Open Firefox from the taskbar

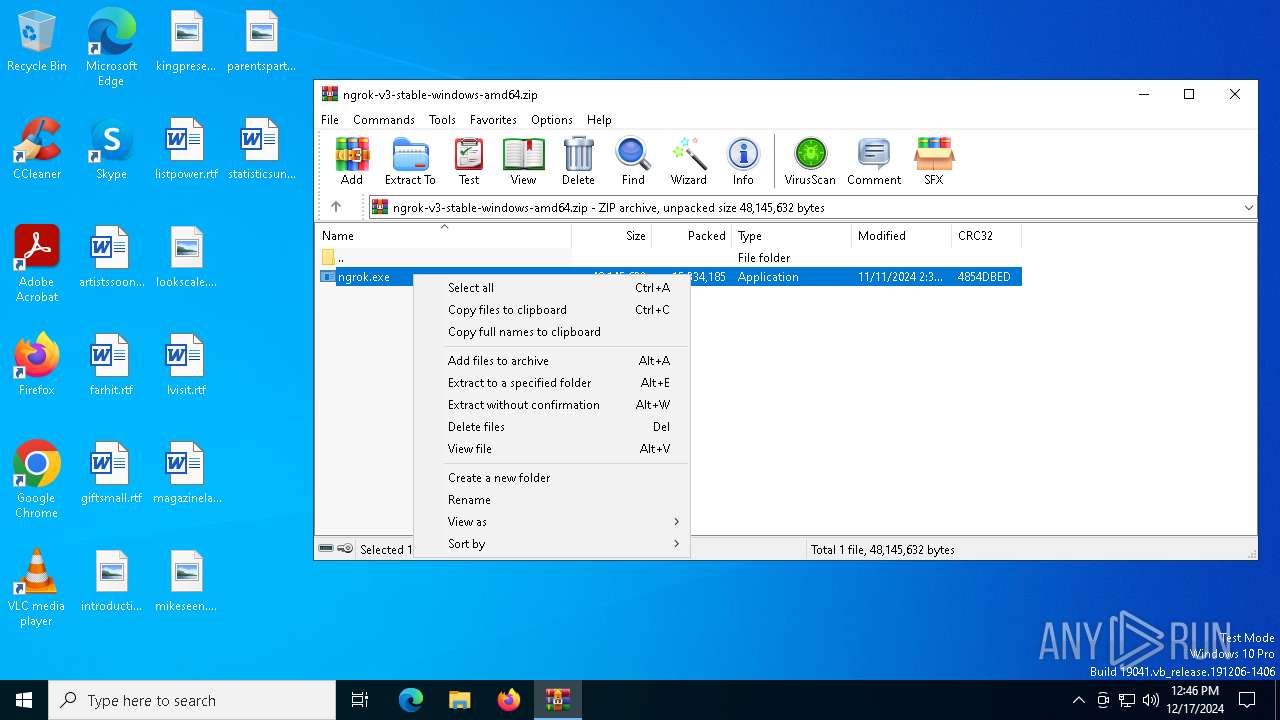[x=508, y=700]
